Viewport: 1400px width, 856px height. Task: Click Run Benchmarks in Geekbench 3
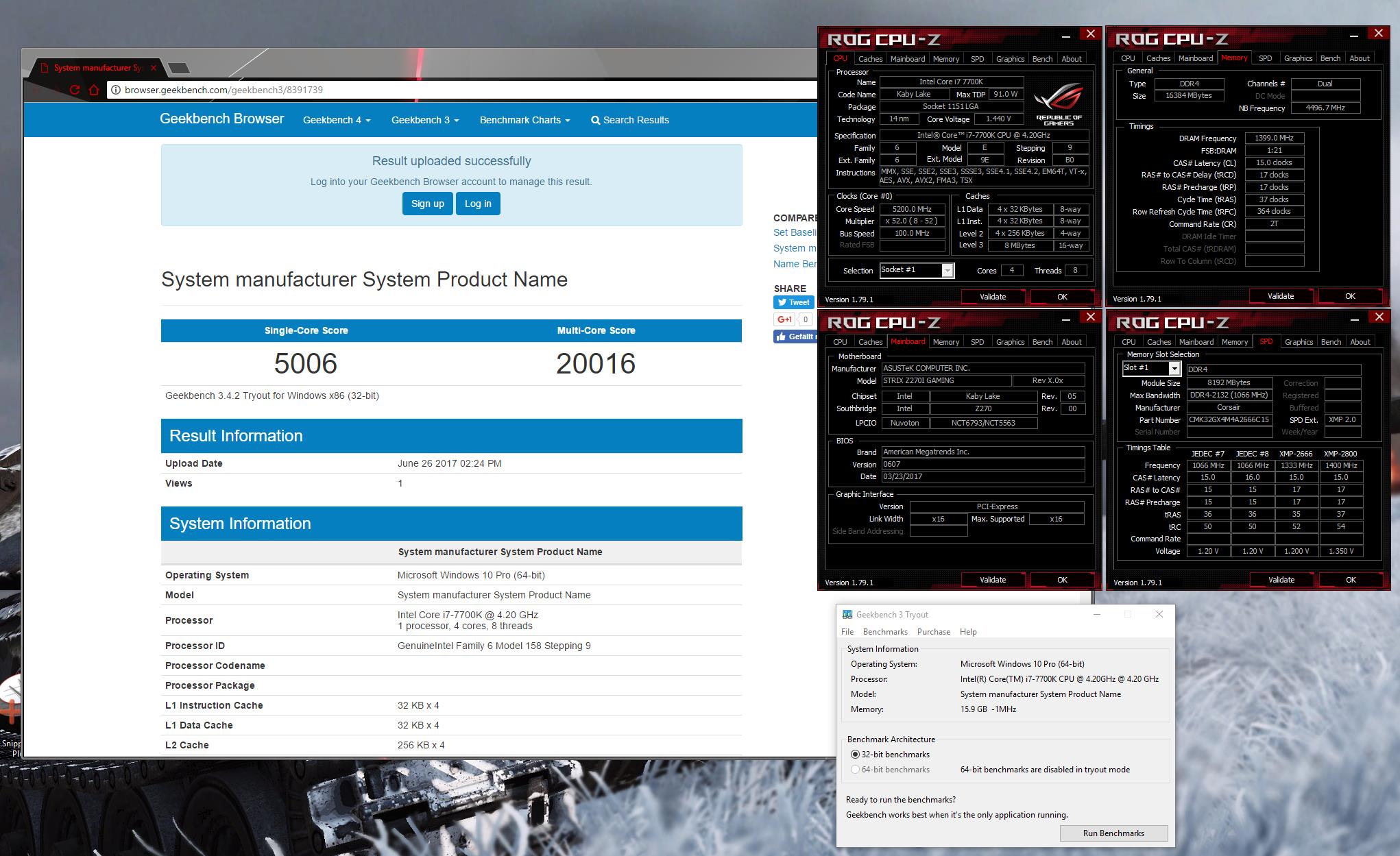click(1113, 833)
